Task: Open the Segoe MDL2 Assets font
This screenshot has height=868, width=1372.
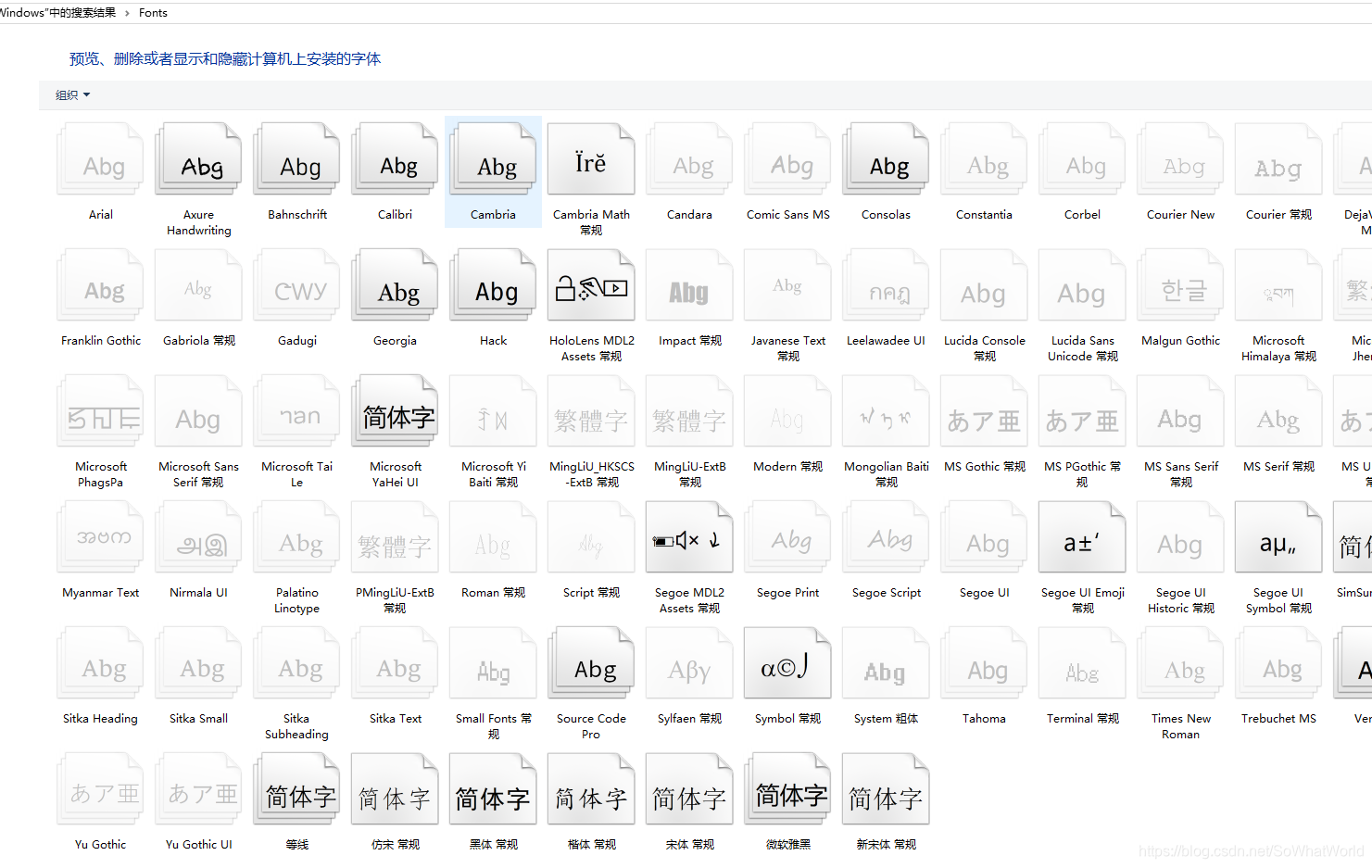Action: pos(689,536)
